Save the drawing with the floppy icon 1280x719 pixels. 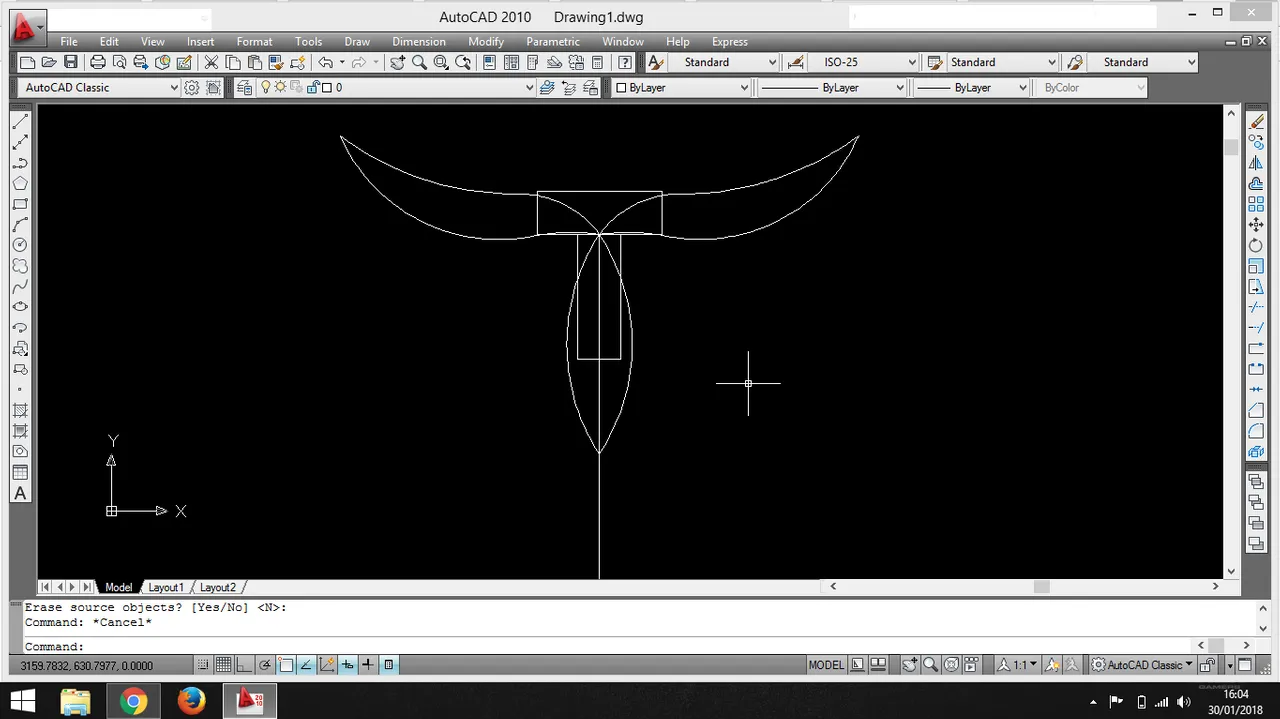point(70,62)
